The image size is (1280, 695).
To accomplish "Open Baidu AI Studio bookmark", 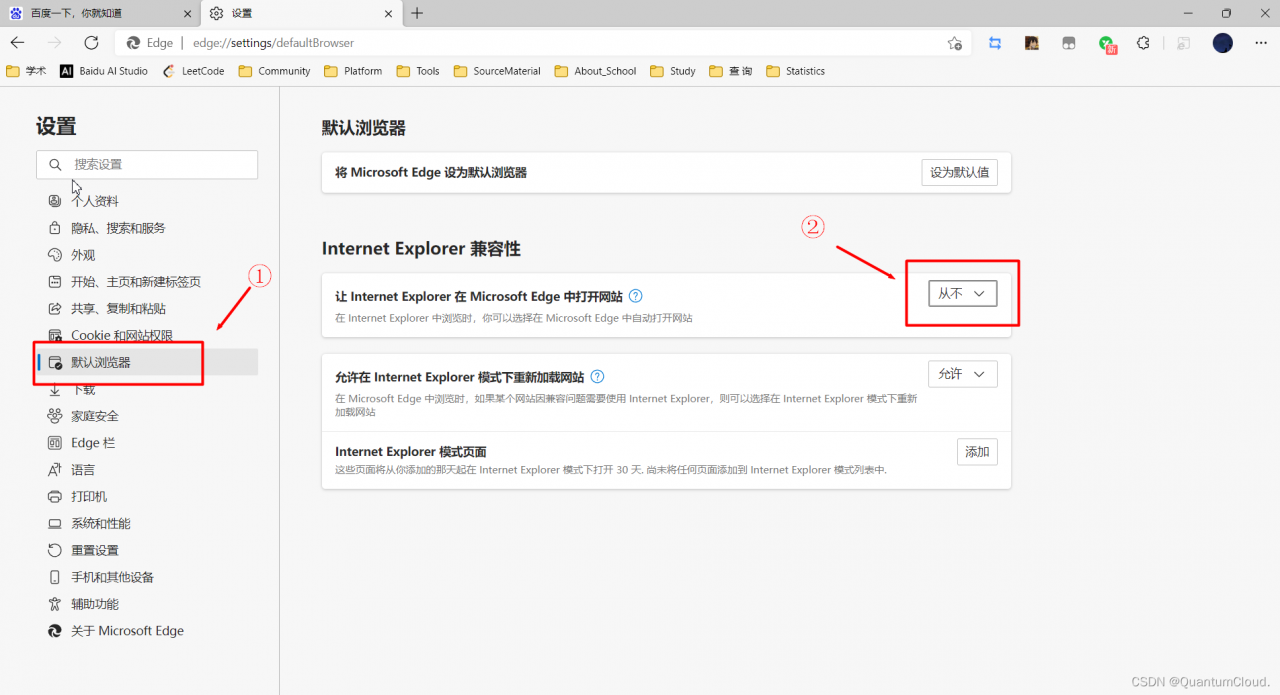I will [104, 71].
